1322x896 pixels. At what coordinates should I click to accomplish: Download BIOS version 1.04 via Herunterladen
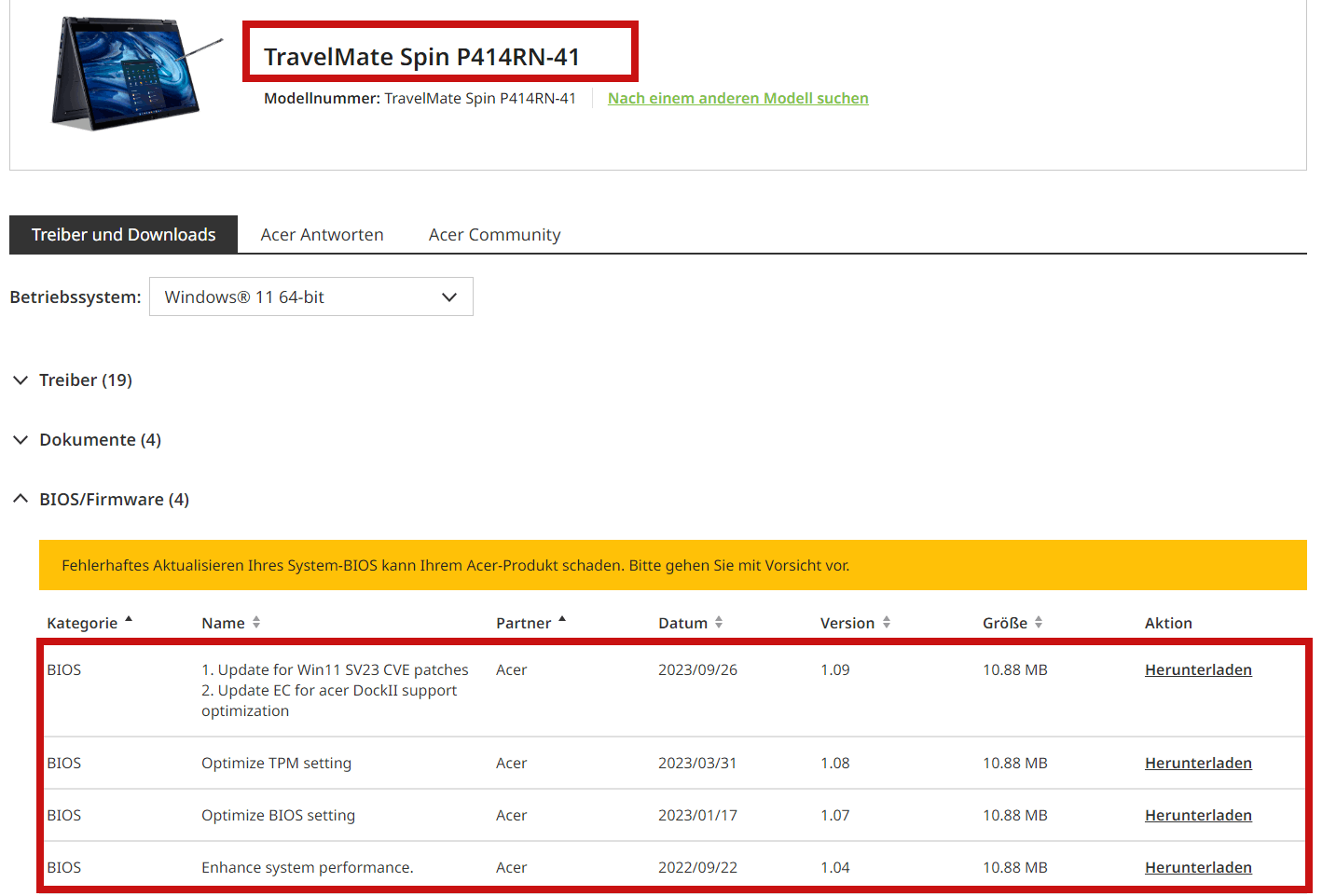[x=1198, y=867]
